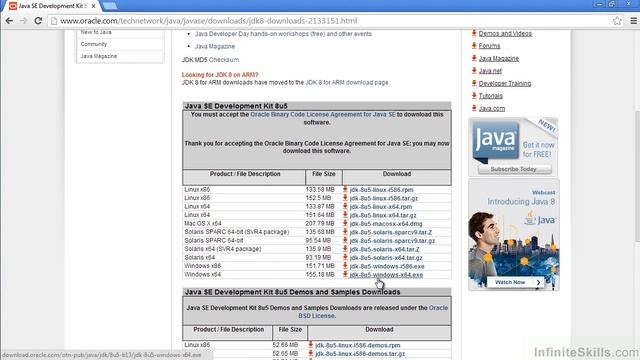The height and width of the screenshot is (360, 640).
Task: Click download arrow icon beside jdk-8u5-windows-x64.exe
Action: [345, 275]
